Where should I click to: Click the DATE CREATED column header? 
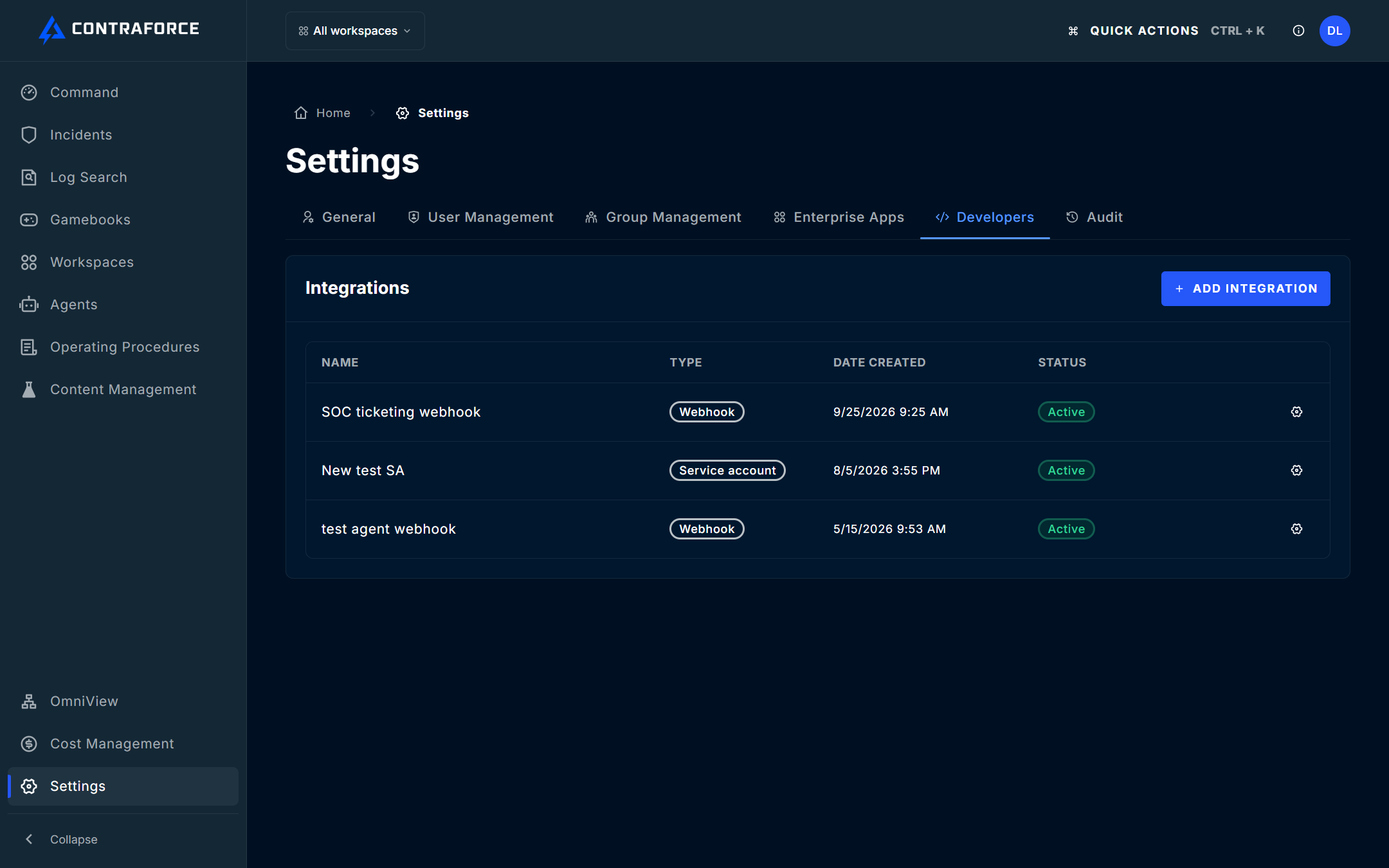[x=879, y=363]
